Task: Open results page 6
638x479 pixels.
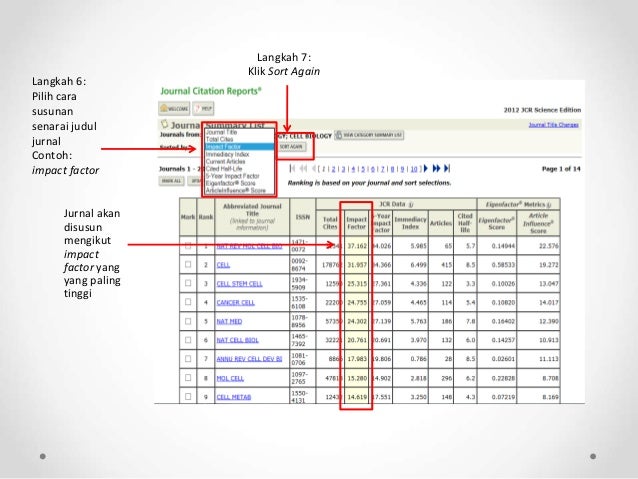Action: tap(373, 169)
